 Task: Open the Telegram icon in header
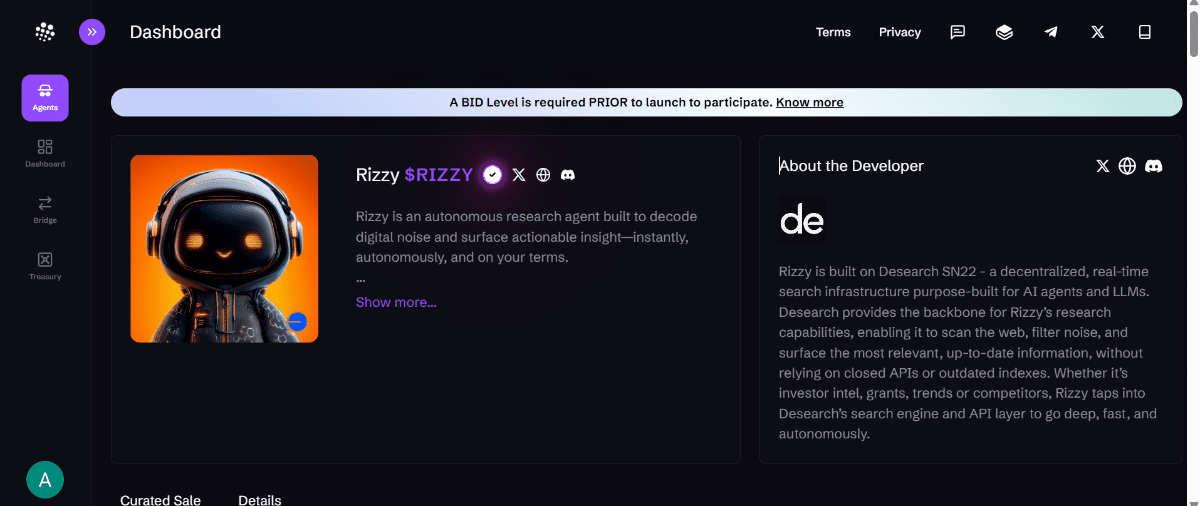pos(1051,32)
